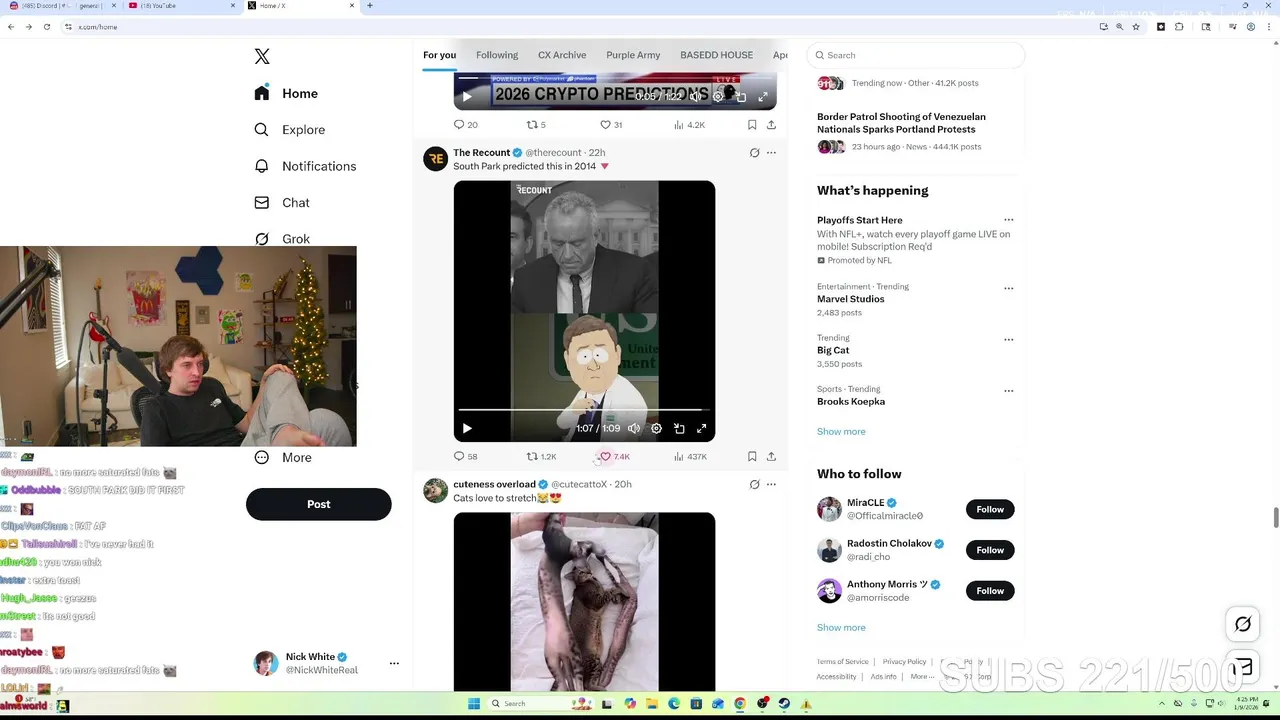The height and width of the screenshot is (720, 1280).
Task: Open cuteness overload profile avatar
Action: [x=435, y=490]
